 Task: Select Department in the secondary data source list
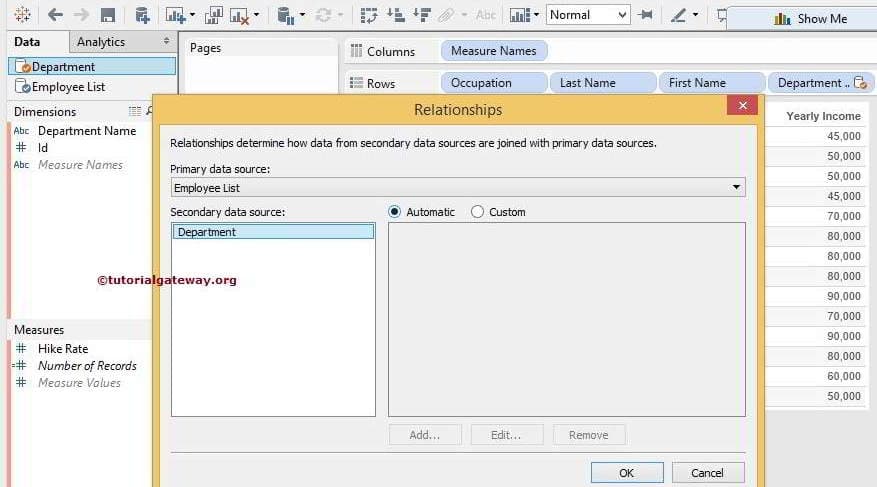[x=273, y=232]
